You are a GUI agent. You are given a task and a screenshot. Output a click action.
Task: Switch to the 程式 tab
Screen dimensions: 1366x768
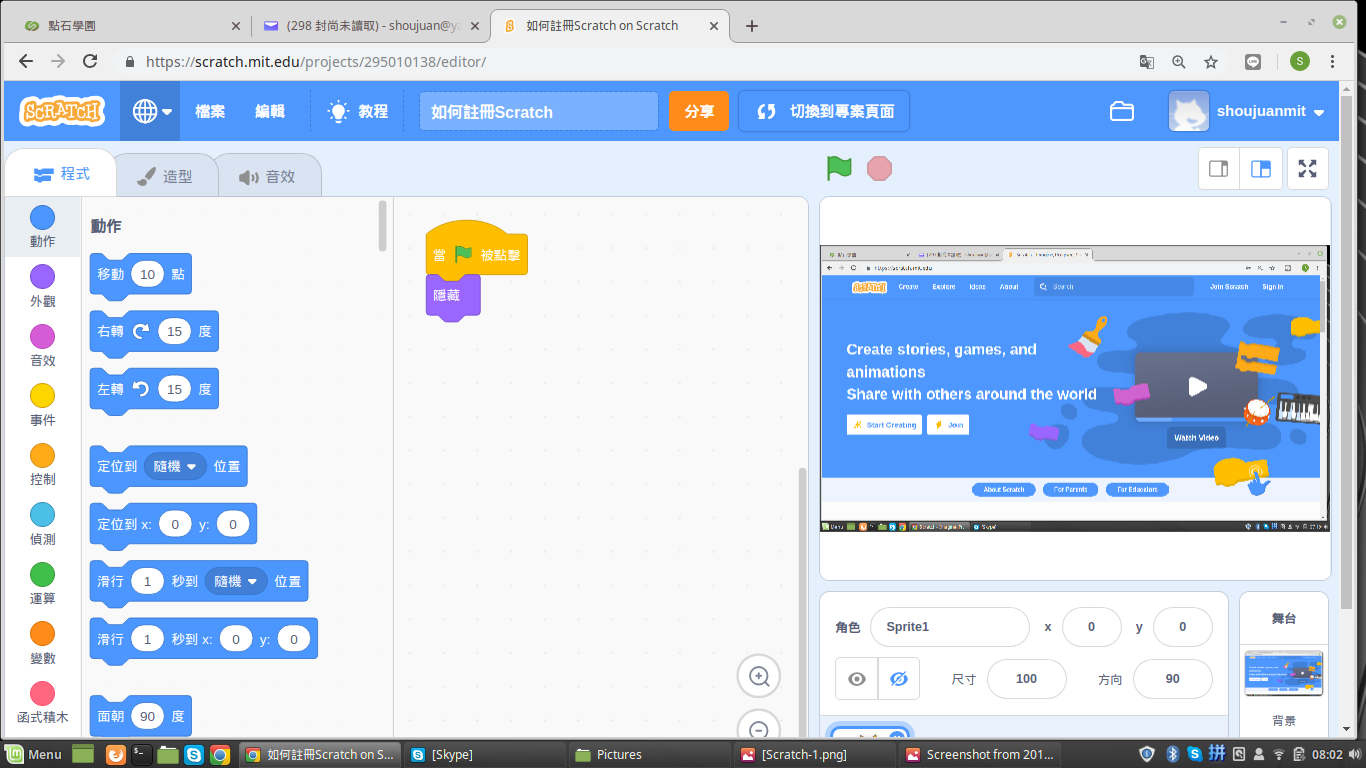tap(62, 174)
